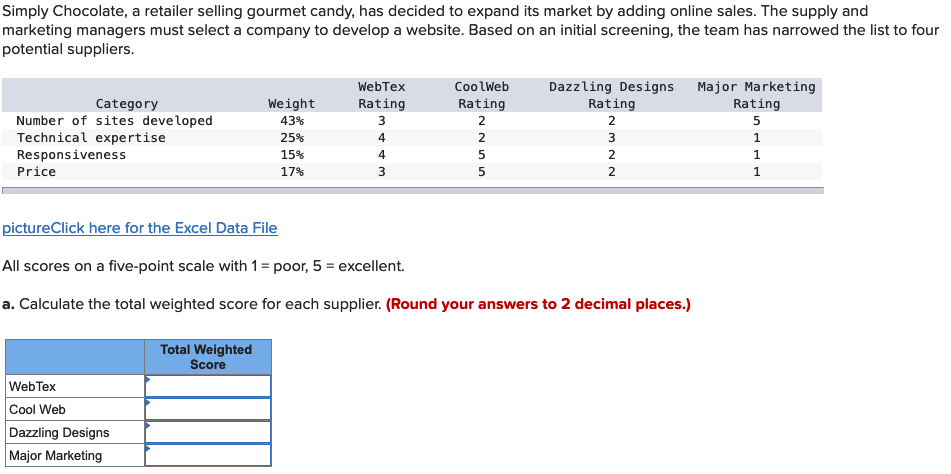Select the Cool Web score input box
This screenshot has height=474, width=951.
[208, 409]
